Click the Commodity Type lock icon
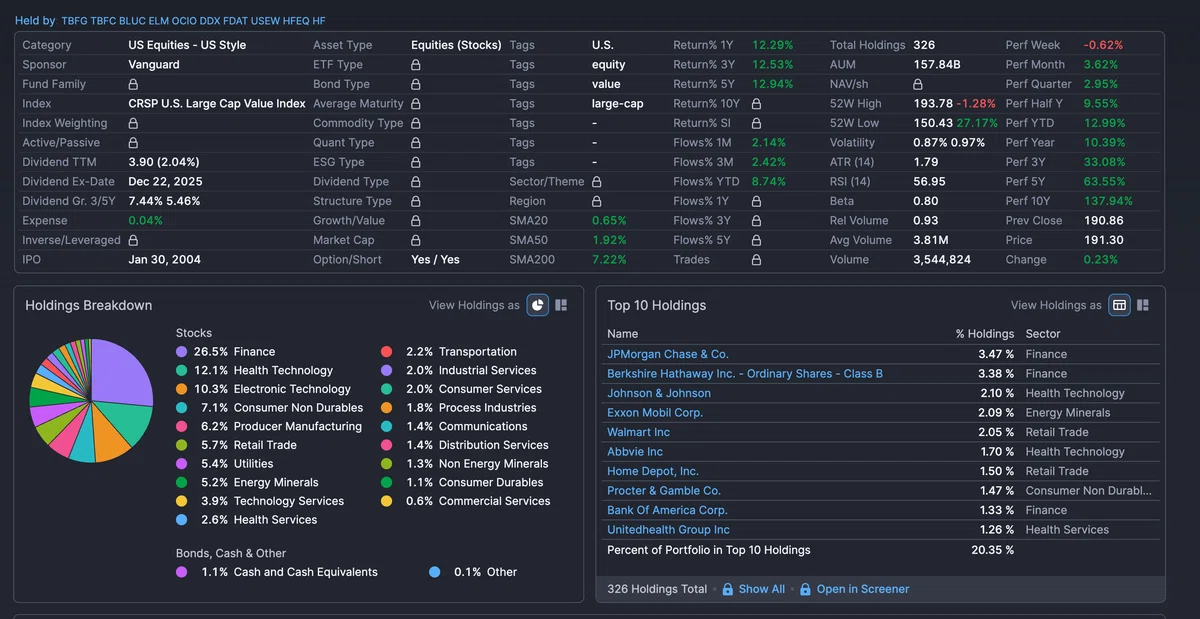The image size is (1200, 619). (x=416, y=123)
